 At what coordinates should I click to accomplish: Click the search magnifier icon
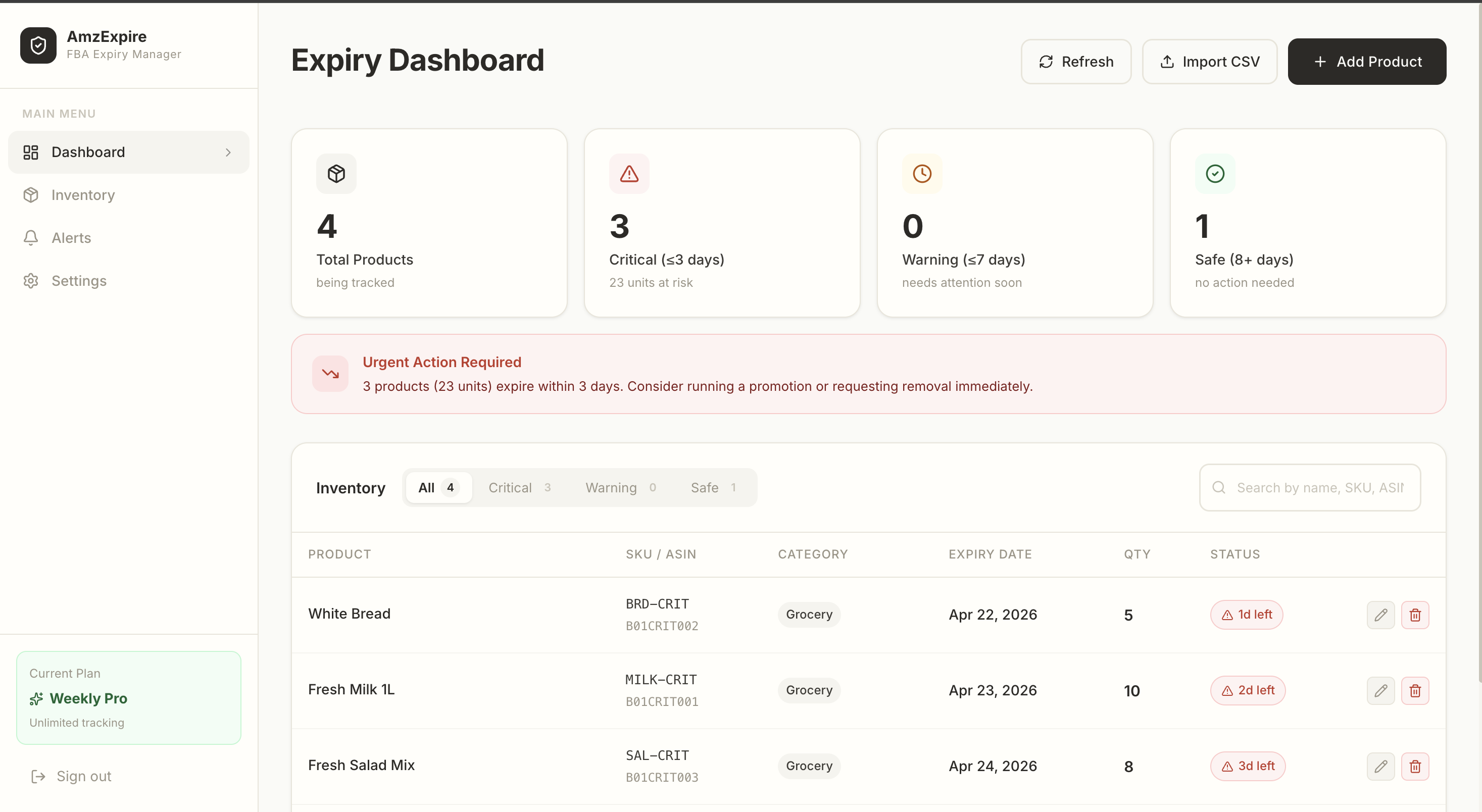tap(1218, 488)
